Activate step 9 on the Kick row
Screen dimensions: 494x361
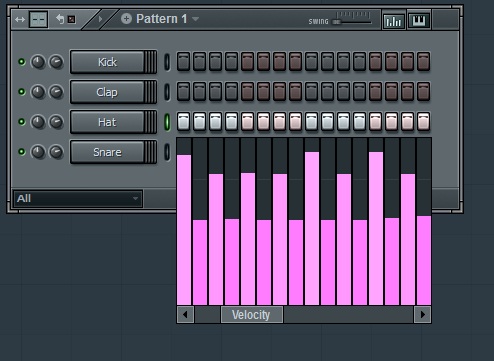(311, 62)
